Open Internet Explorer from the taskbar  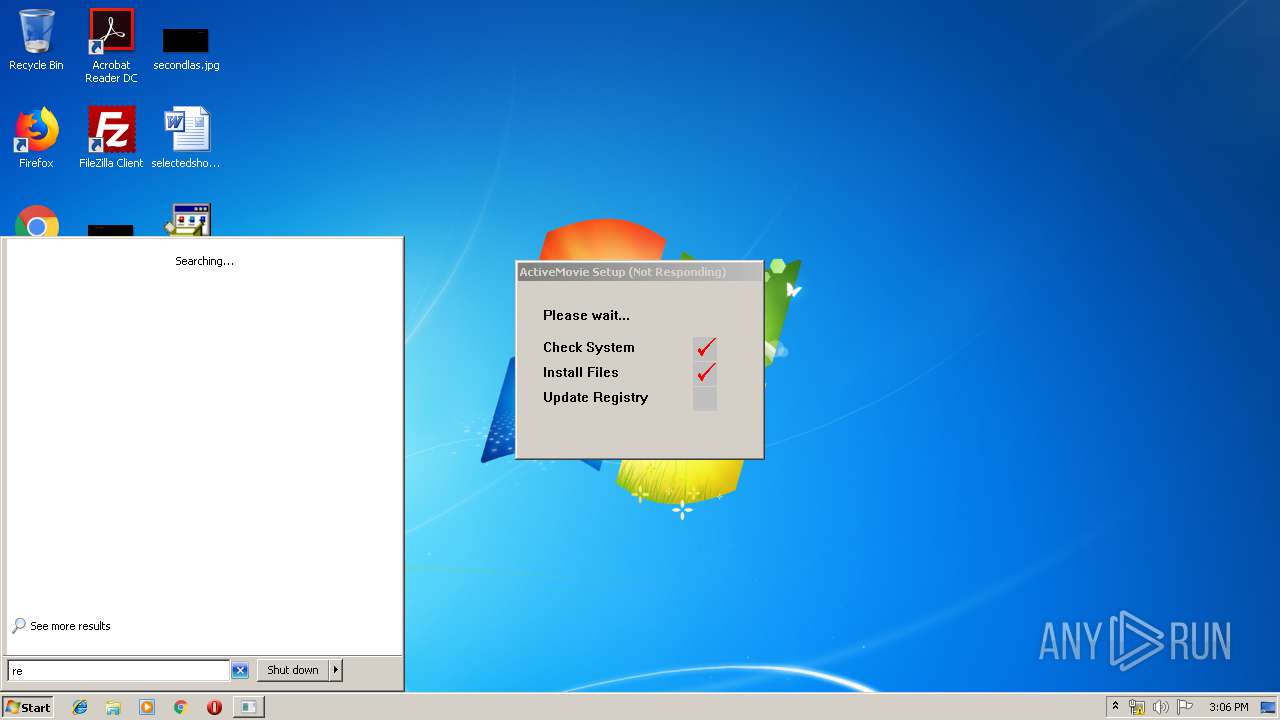coord(80,707)
